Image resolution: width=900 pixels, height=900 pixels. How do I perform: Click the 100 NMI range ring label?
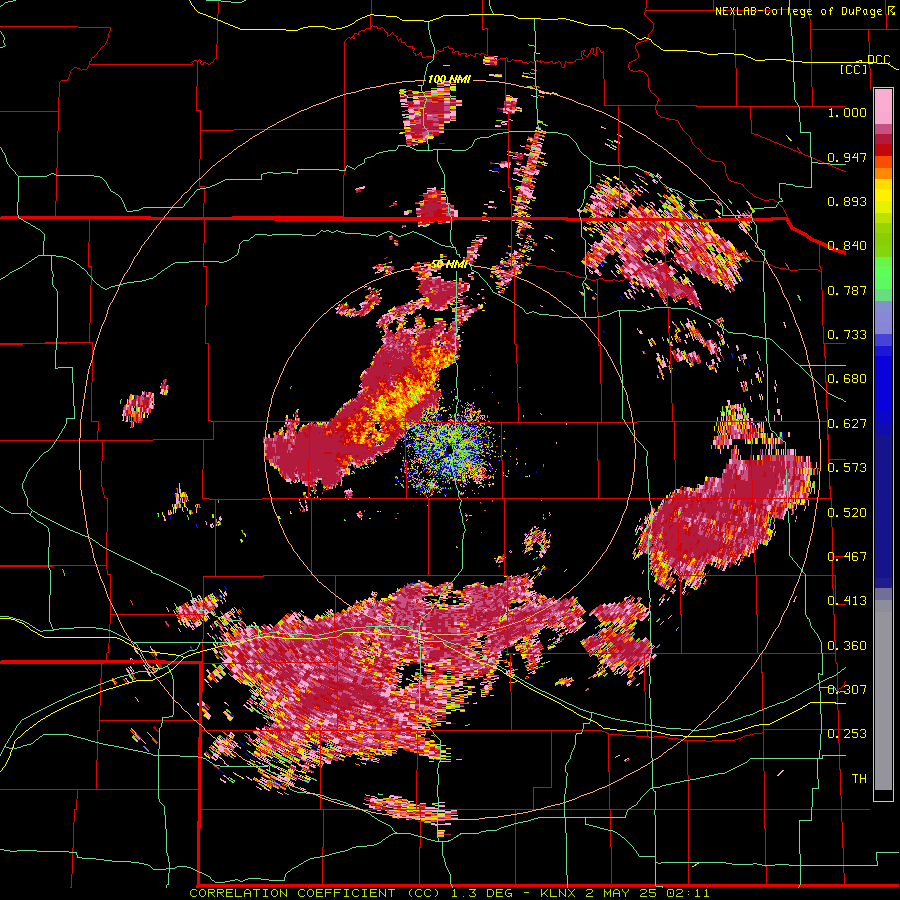point(449,79)
